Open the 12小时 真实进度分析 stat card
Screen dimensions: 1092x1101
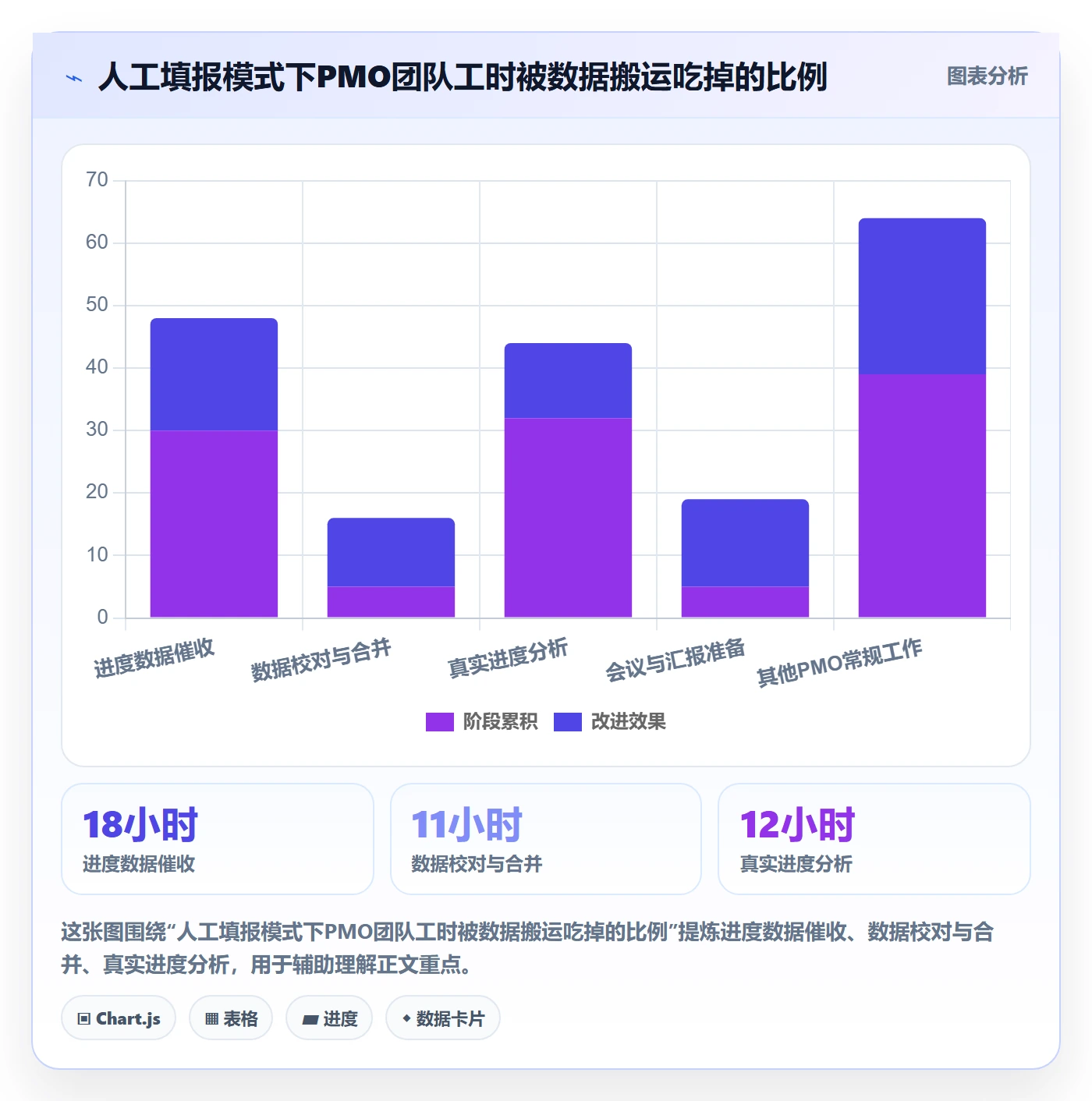[x=874, y=839]
